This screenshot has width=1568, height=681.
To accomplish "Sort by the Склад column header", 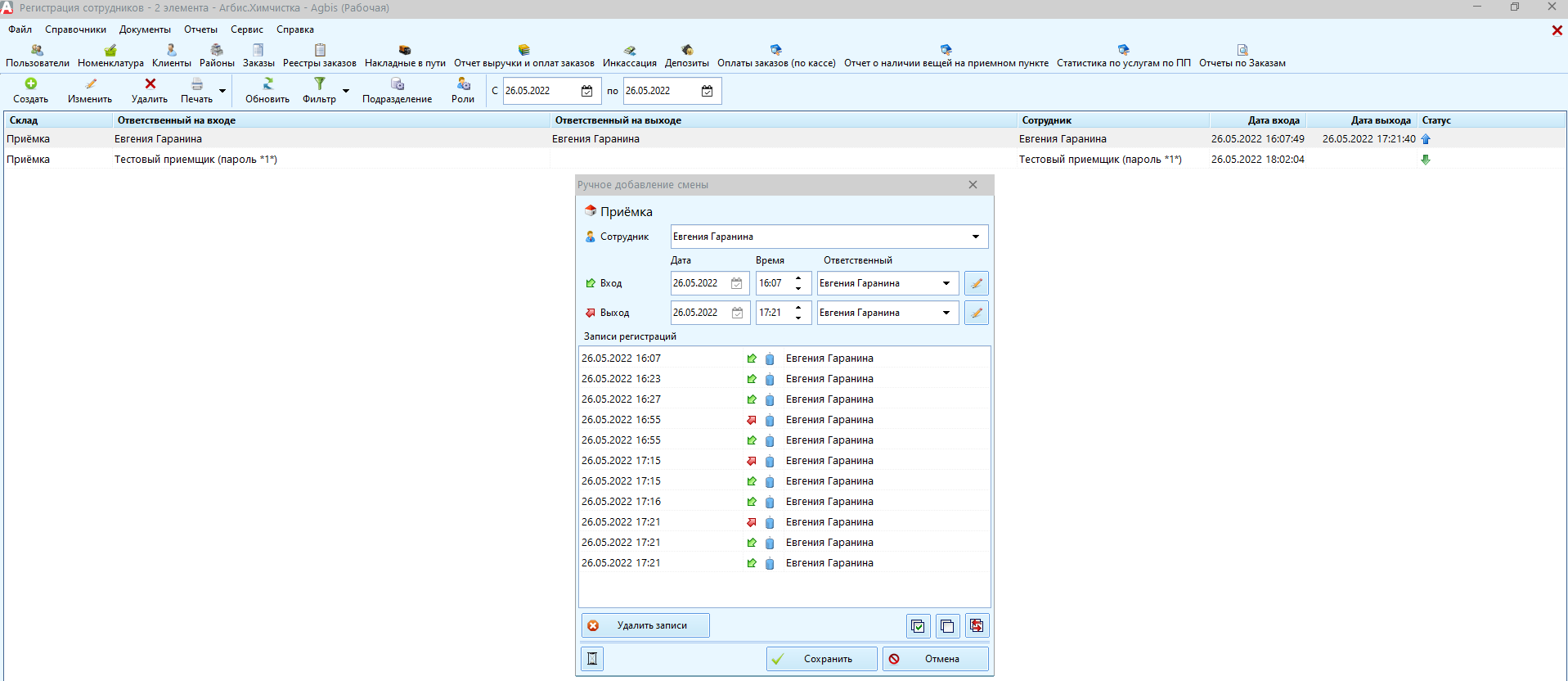I will point(58,120).
